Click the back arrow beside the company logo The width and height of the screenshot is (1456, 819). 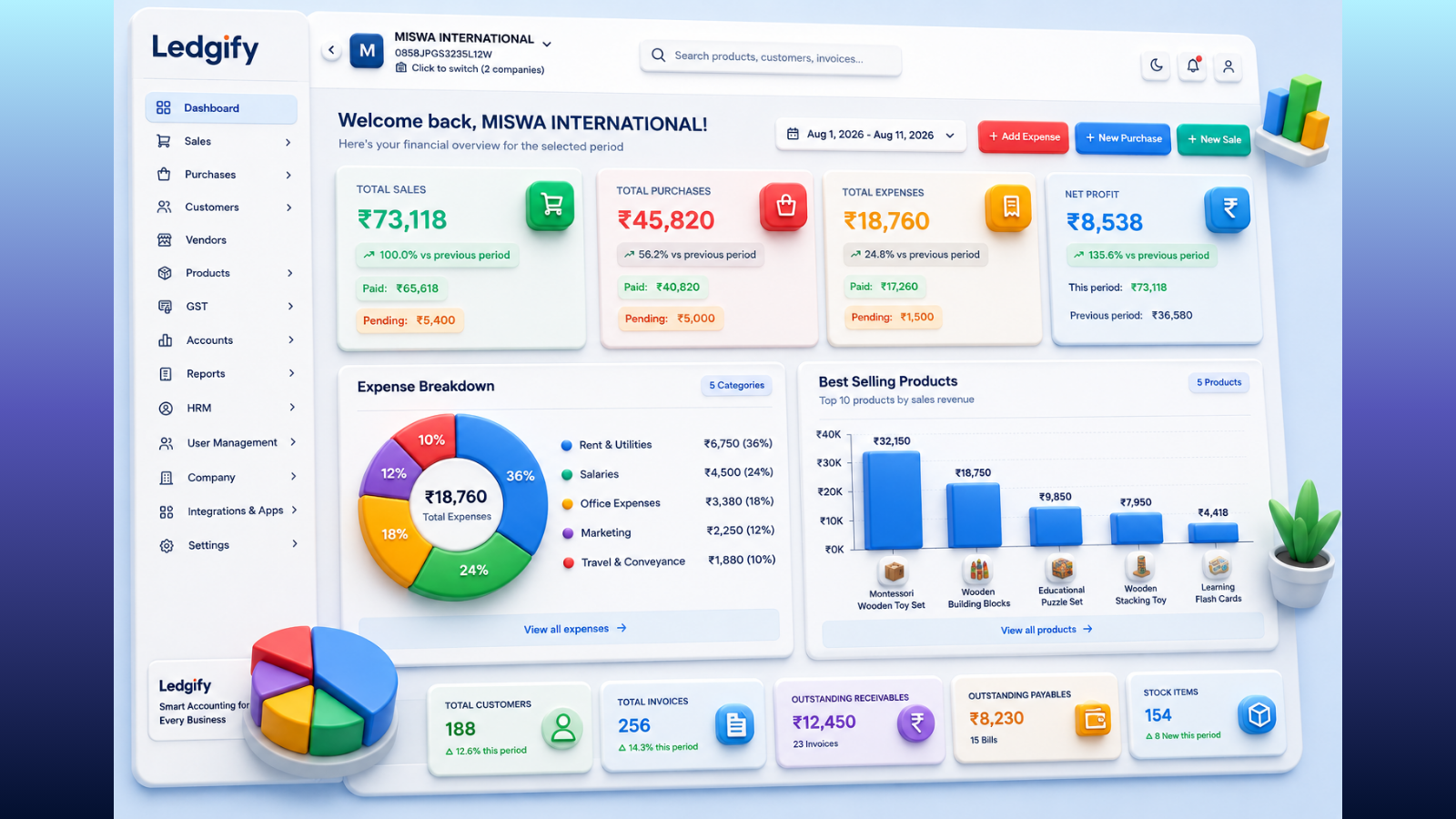point(331,50)
